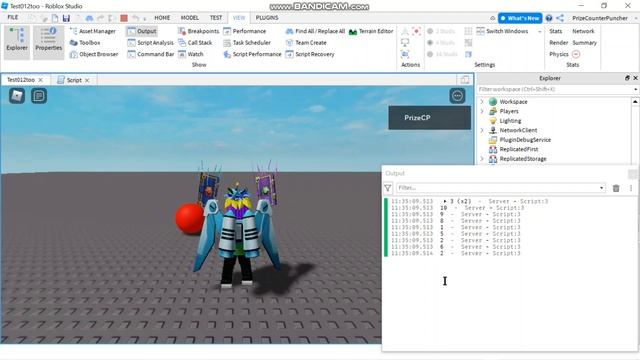
Task: Click the Share icon near username
Action: [560, 18]
